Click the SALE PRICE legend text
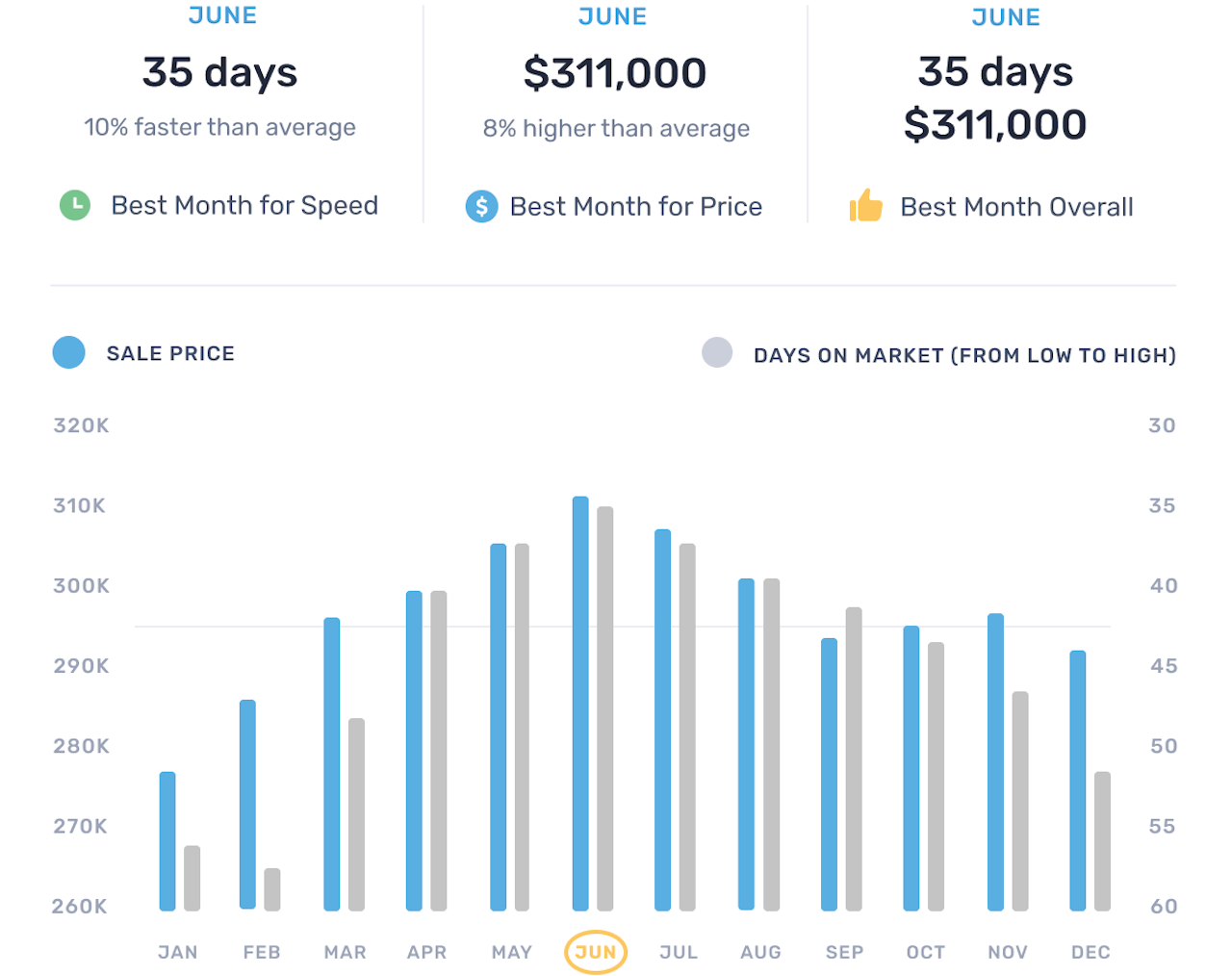 [170, 353]
